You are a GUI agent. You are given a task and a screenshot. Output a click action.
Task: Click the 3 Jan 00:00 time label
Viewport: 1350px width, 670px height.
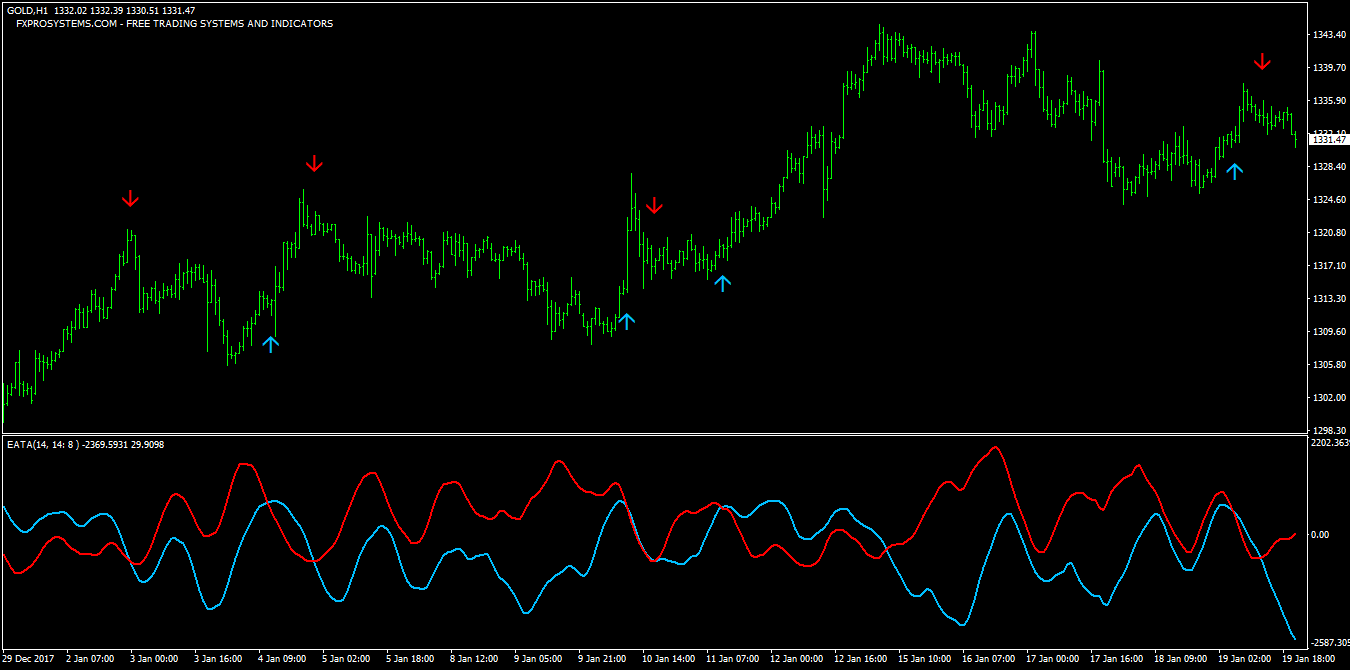[x=154, y=659]
